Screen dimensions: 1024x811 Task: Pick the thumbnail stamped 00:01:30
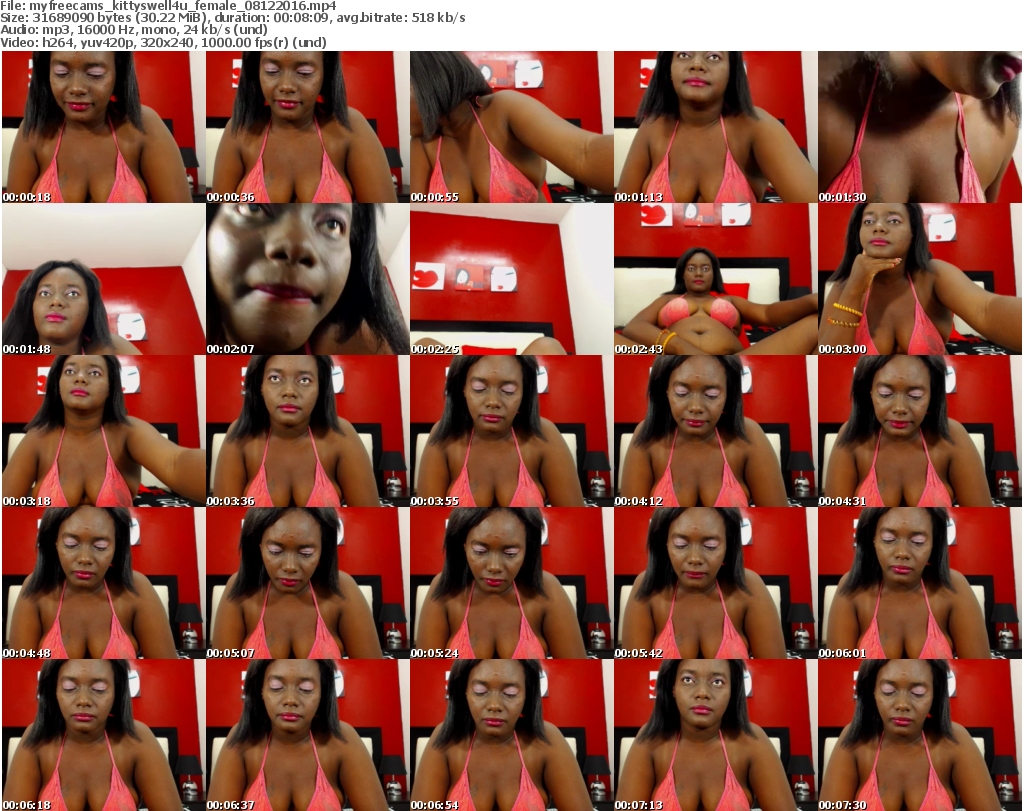[x=920, y=127]
